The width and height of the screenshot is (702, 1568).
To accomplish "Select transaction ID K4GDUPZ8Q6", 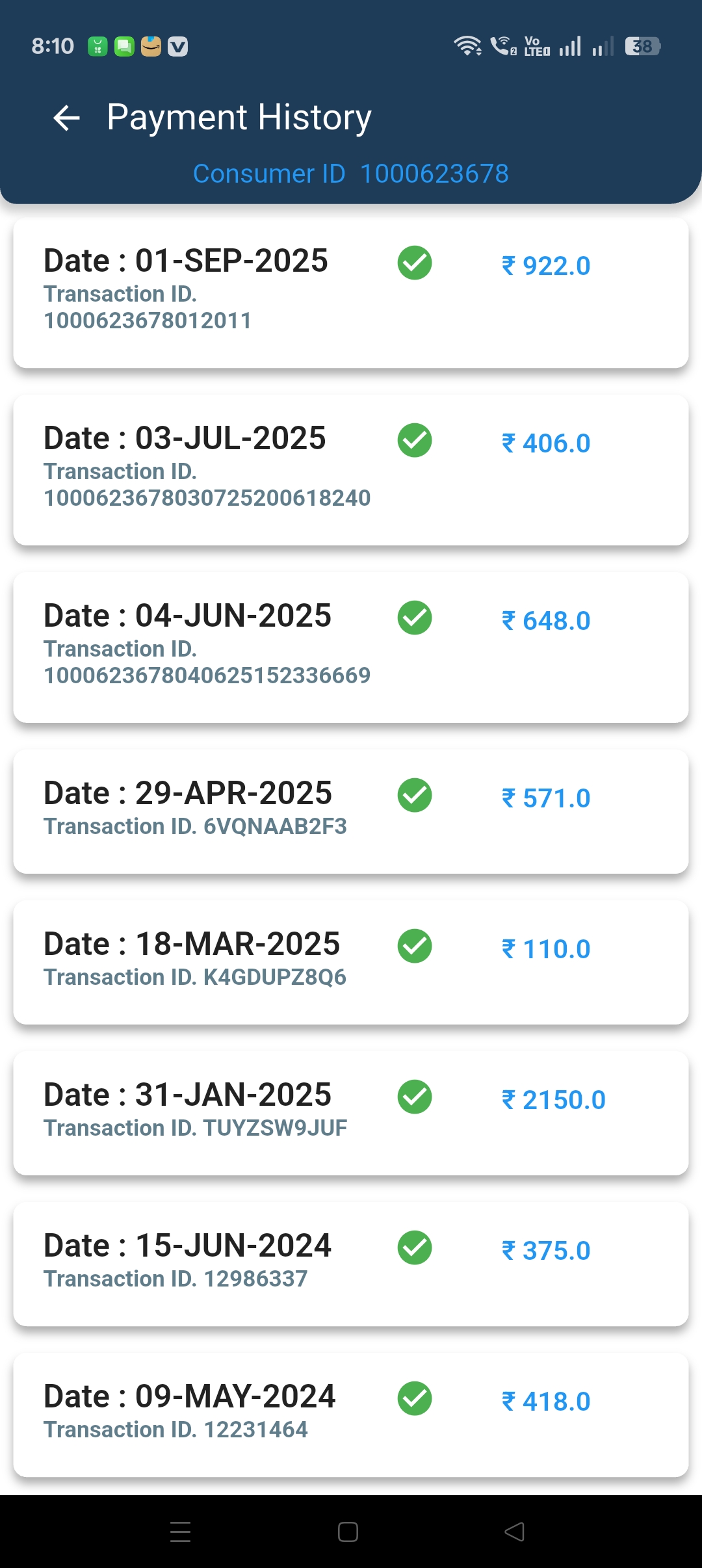I will click(195, 977).
